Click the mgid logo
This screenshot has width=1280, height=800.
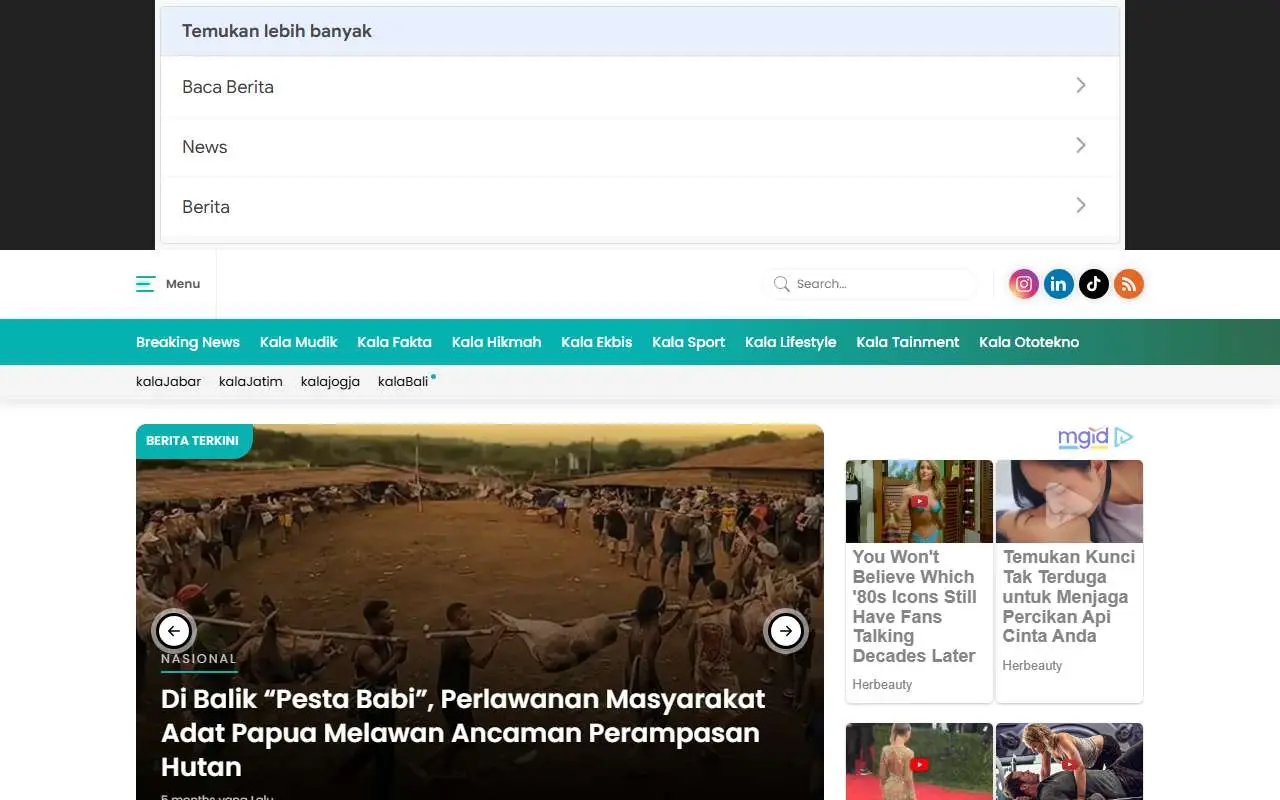(1083, 437)
